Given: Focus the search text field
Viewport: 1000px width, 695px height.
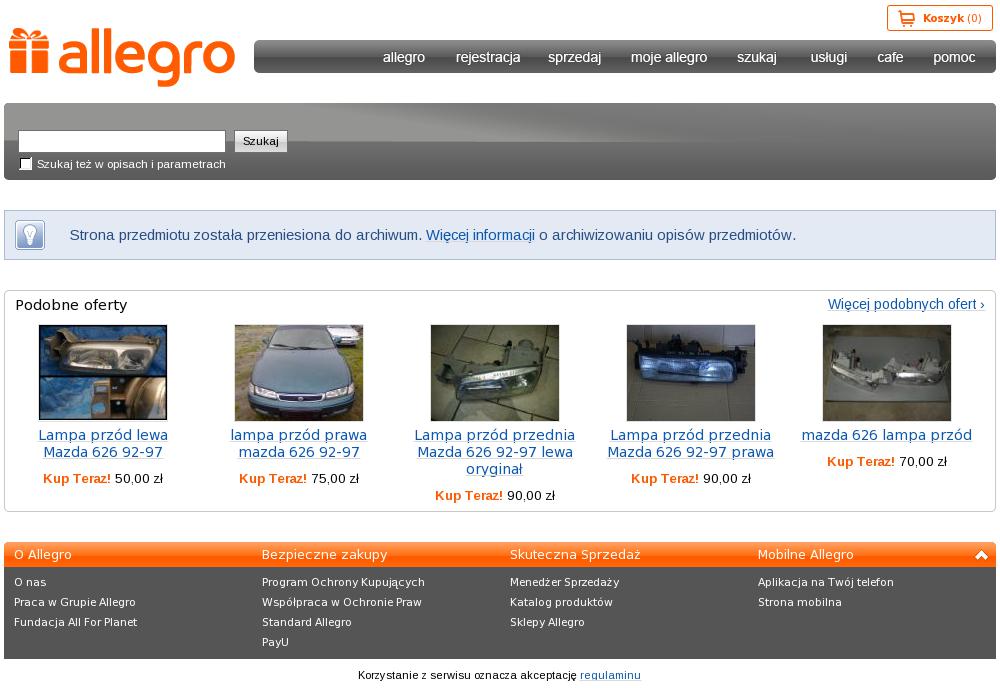Looking at the screenshot, I should tap(122, 141).
